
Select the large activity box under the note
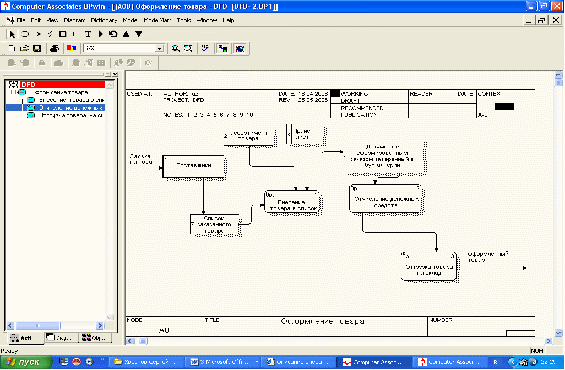click(x=386, y=199)
